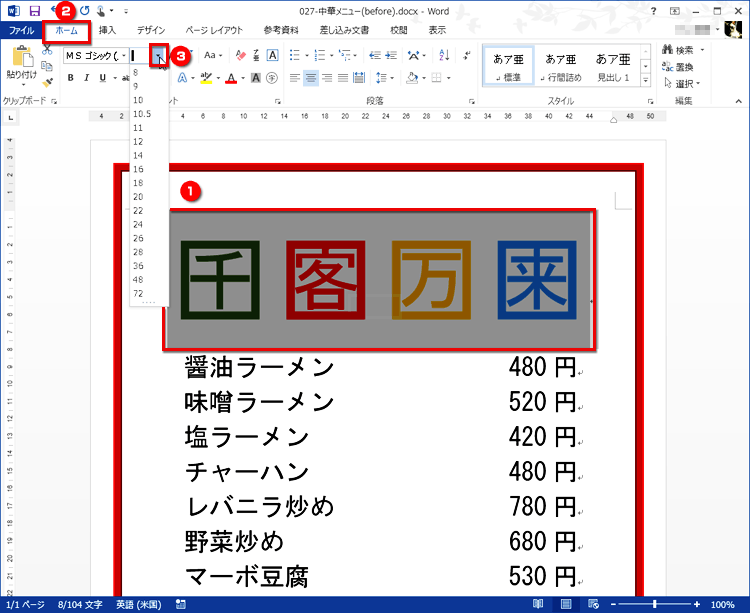Viewport: 750px width, 613px height.
Task: Switch to the Design (デザイン) tab
Action: (151, 30)
